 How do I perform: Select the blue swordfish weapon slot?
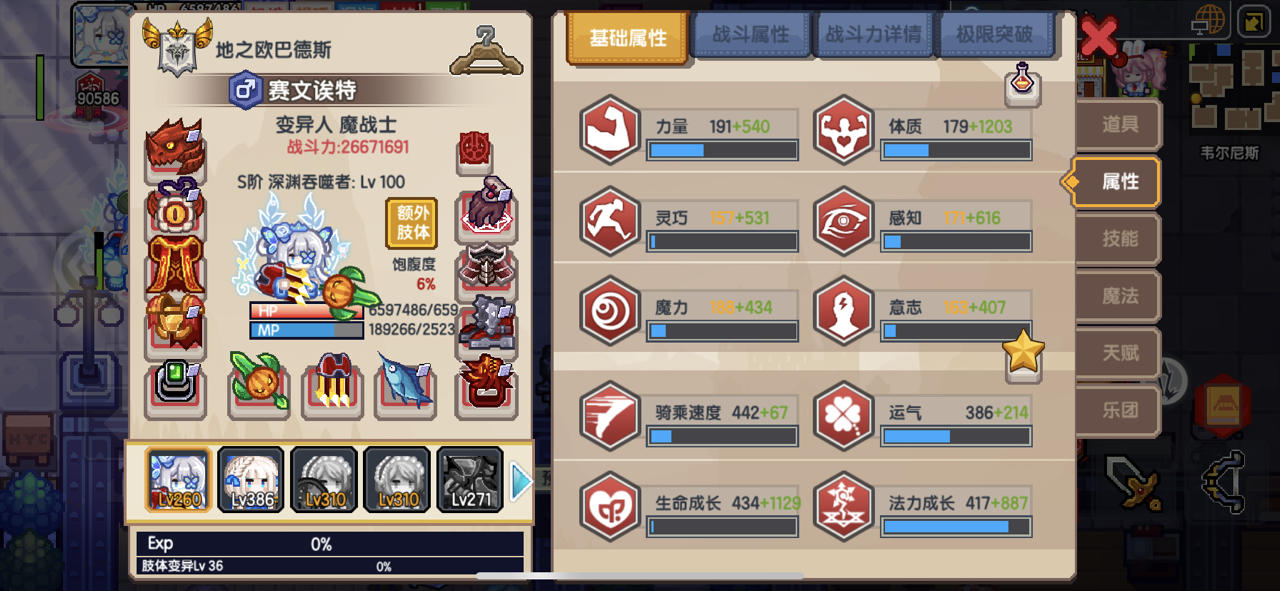click(405, 381)
